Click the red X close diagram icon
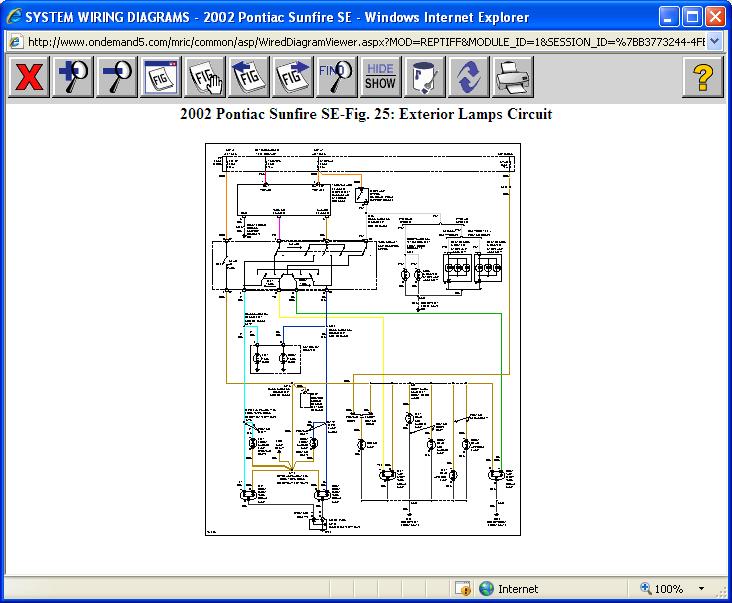This screenshot has height=603, width=732. (x=29, y=77)
